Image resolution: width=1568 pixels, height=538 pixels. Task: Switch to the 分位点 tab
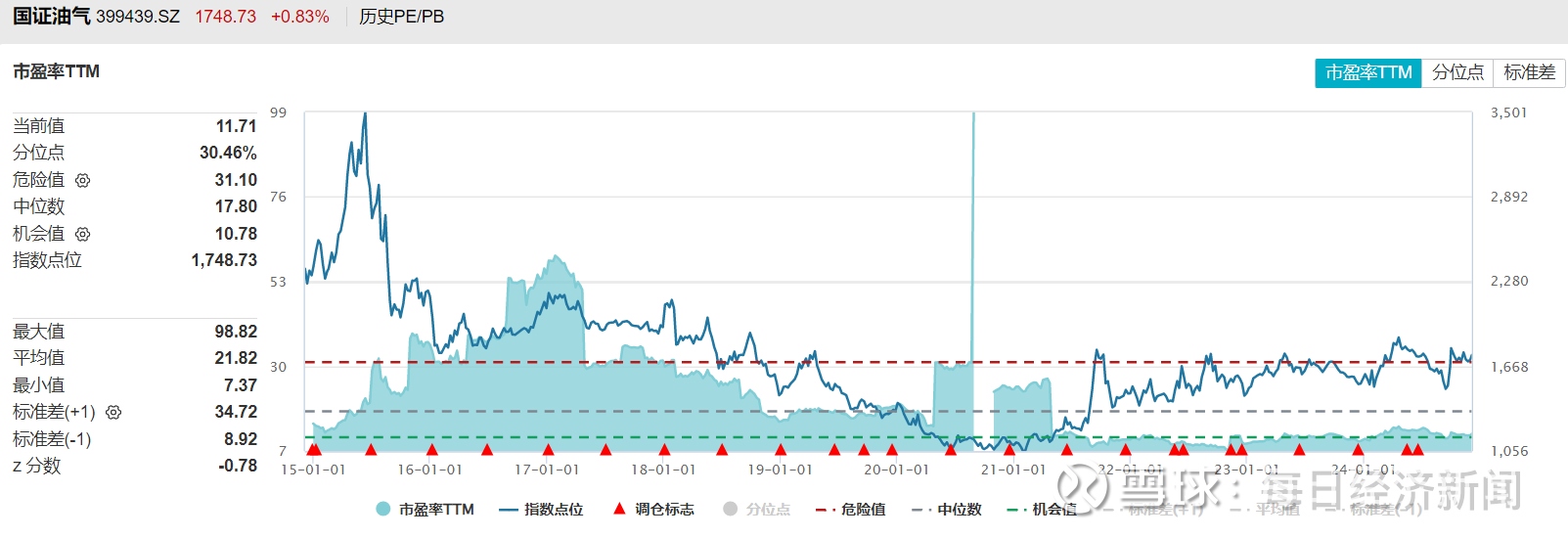[1457, 72]
